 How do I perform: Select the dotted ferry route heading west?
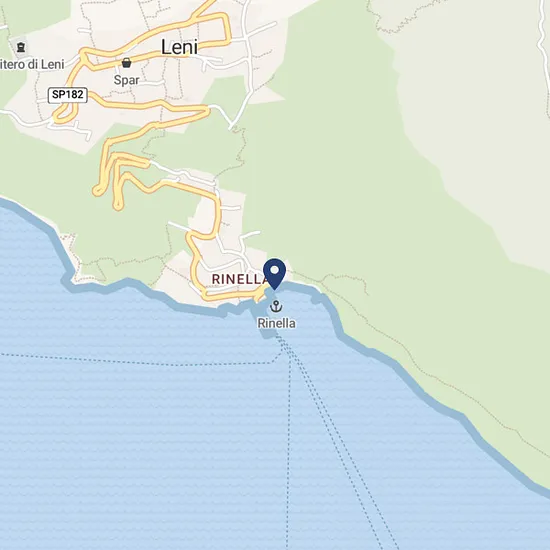(140, 361)
